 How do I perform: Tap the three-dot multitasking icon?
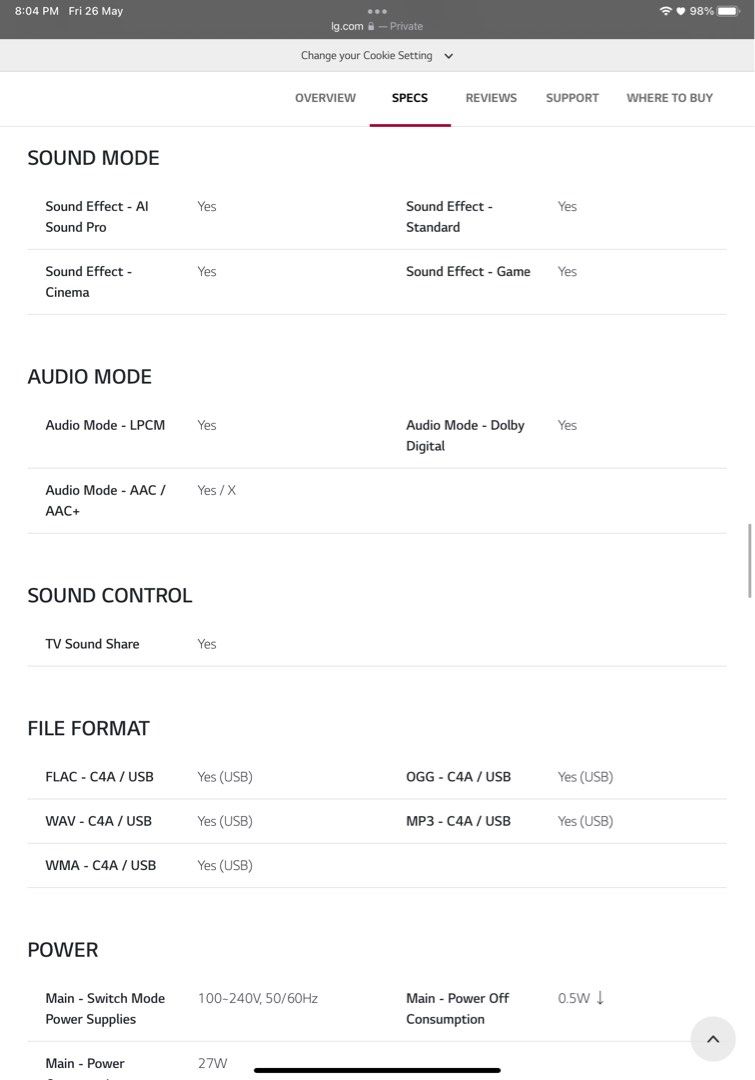[377, 11]
